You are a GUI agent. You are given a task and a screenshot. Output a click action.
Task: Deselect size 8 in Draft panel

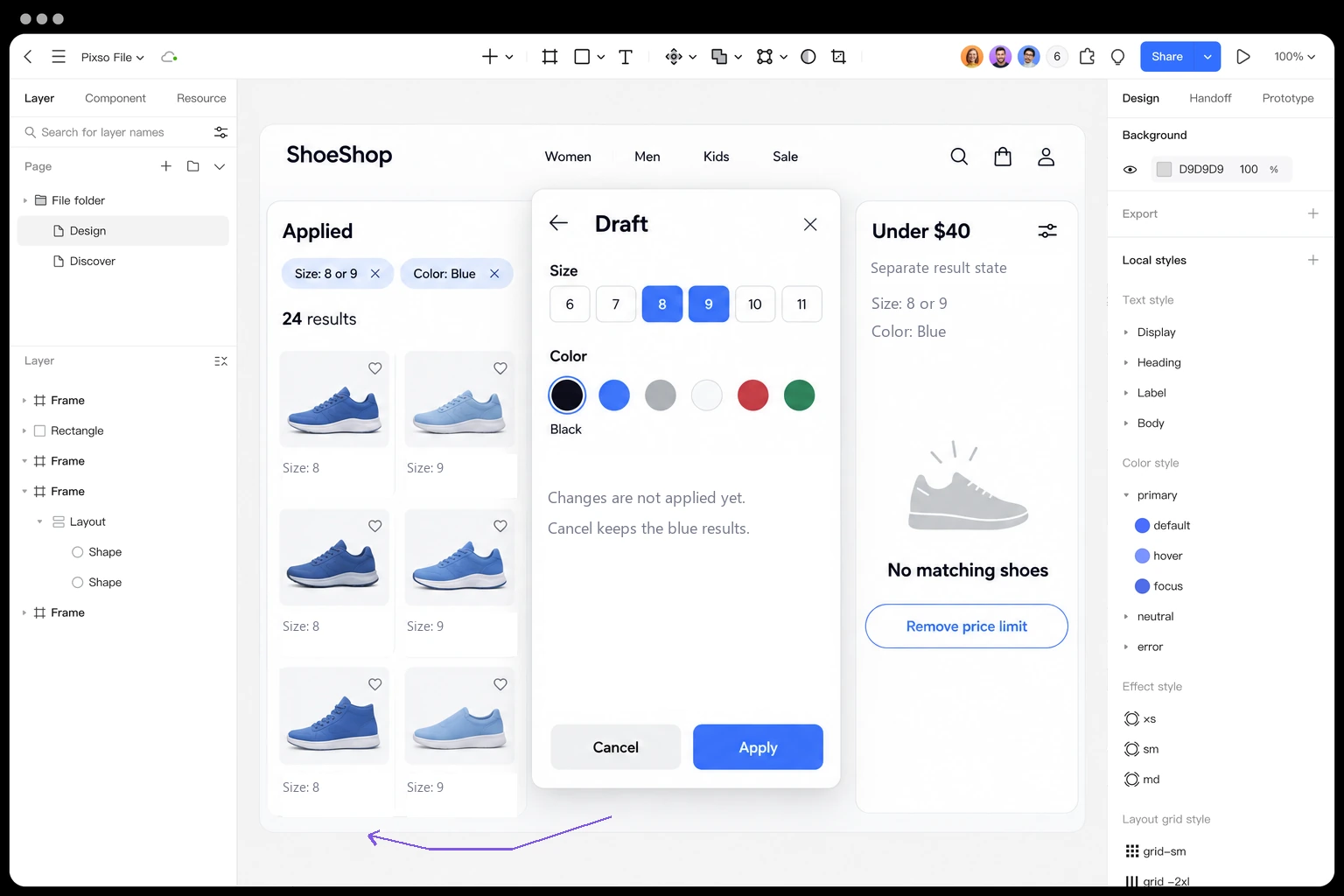[x=662, y=304]
